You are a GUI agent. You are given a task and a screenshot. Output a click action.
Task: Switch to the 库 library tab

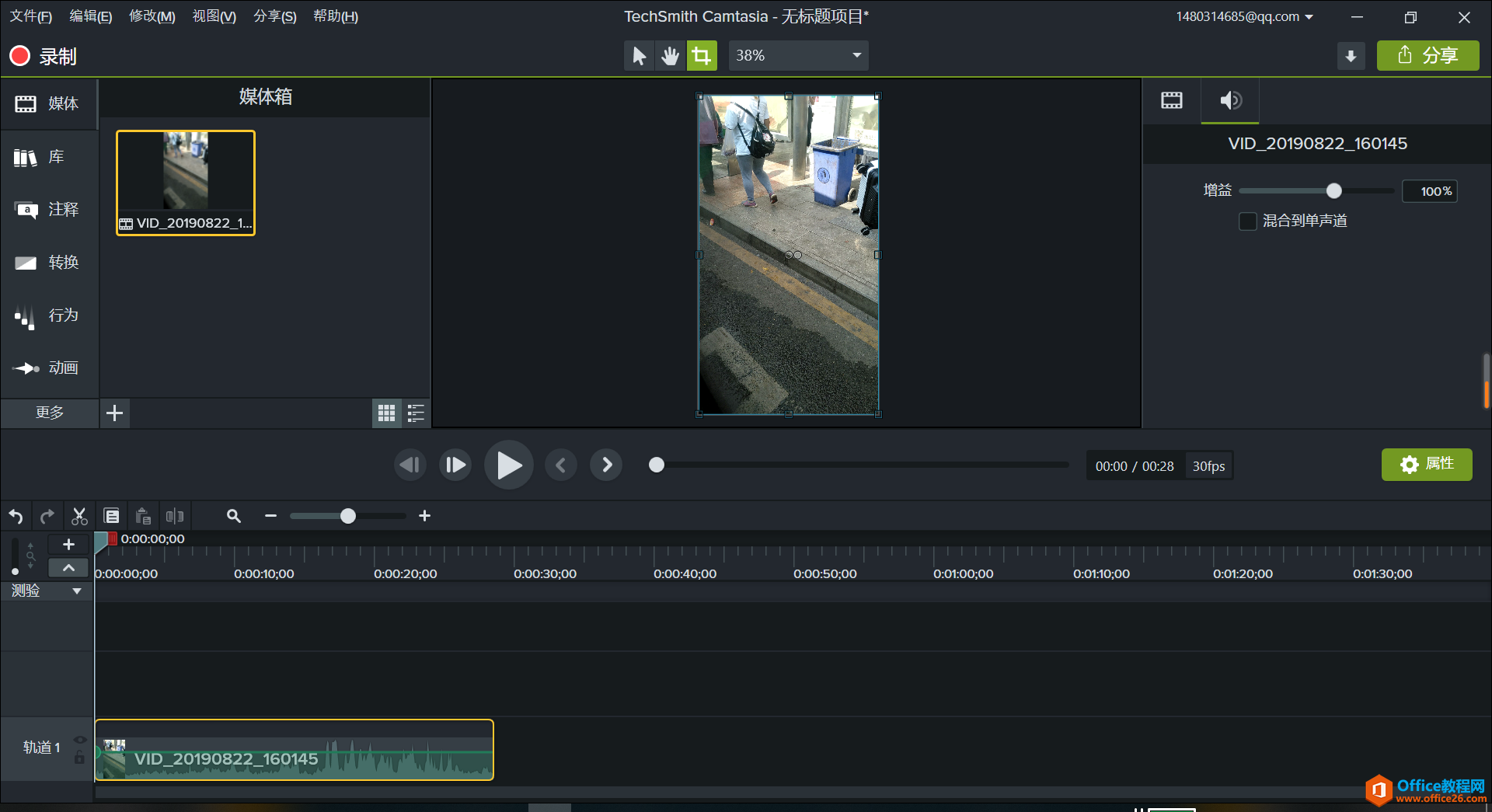coord(48,157)
